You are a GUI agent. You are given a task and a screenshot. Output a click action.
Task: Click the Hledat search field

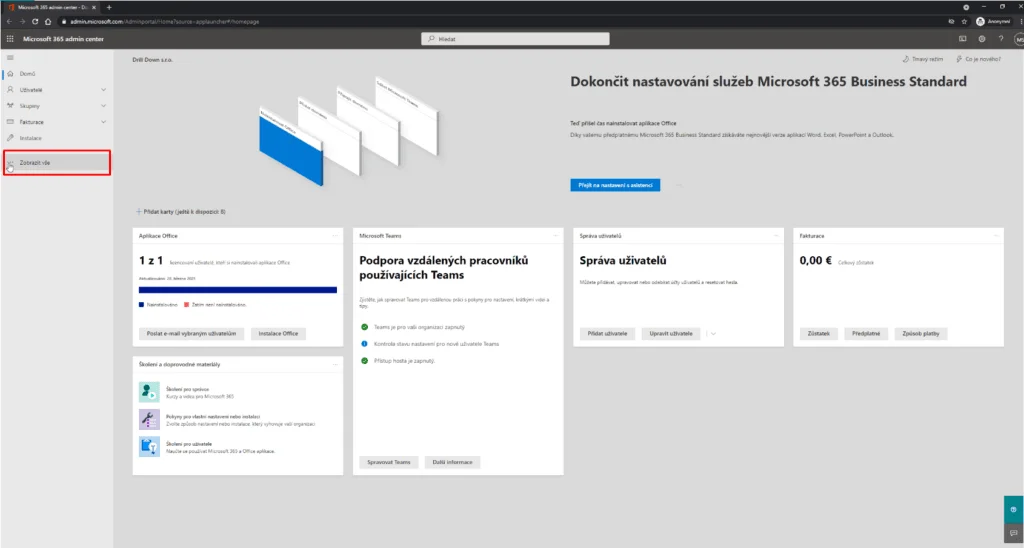point(515,39)
